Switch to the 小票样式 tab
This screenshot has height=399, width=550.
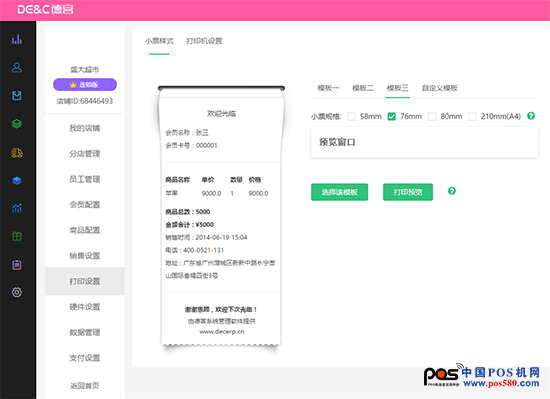[x=159, y=41]
